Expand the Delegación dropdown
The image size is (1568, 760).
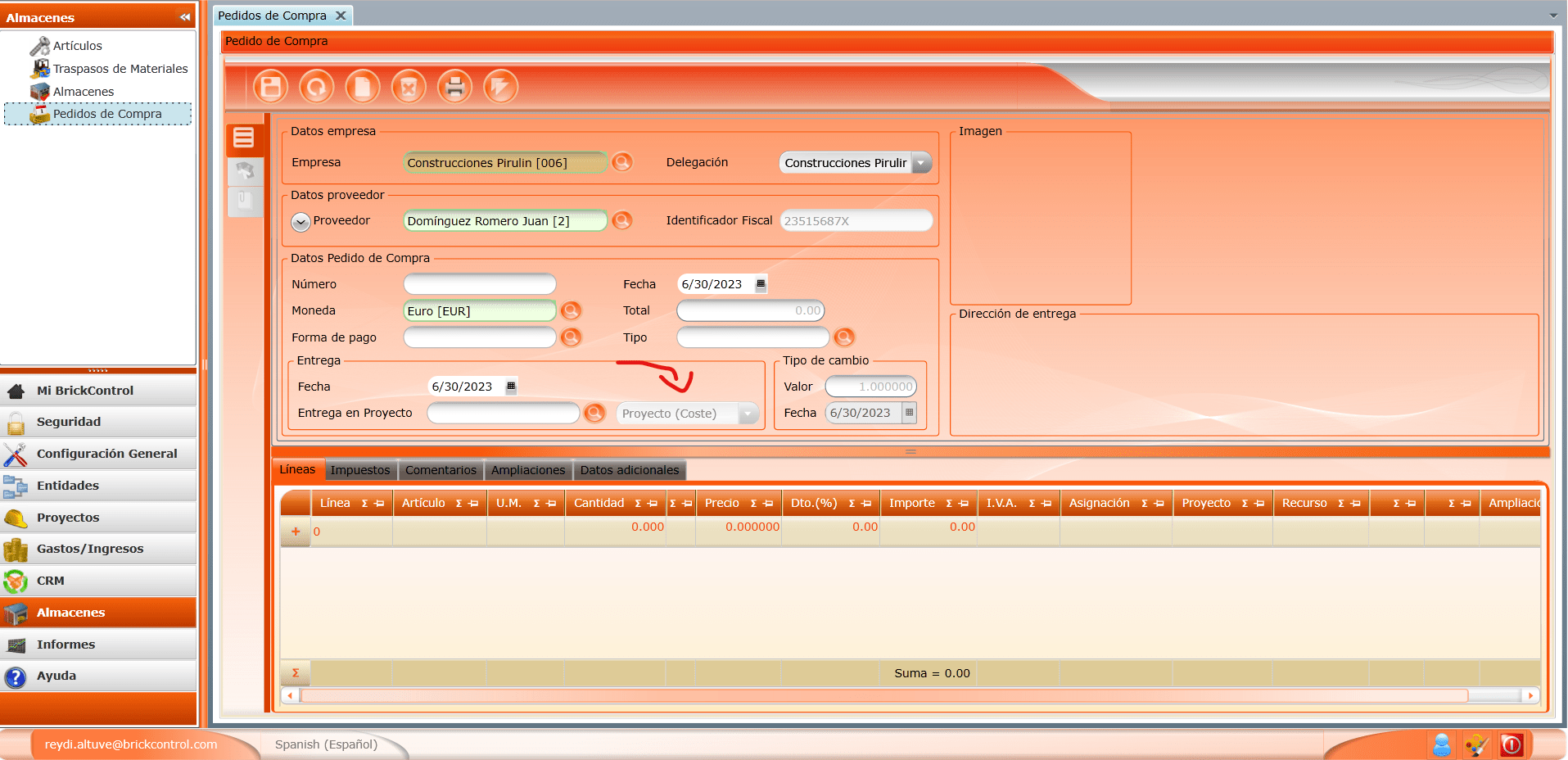921,163
